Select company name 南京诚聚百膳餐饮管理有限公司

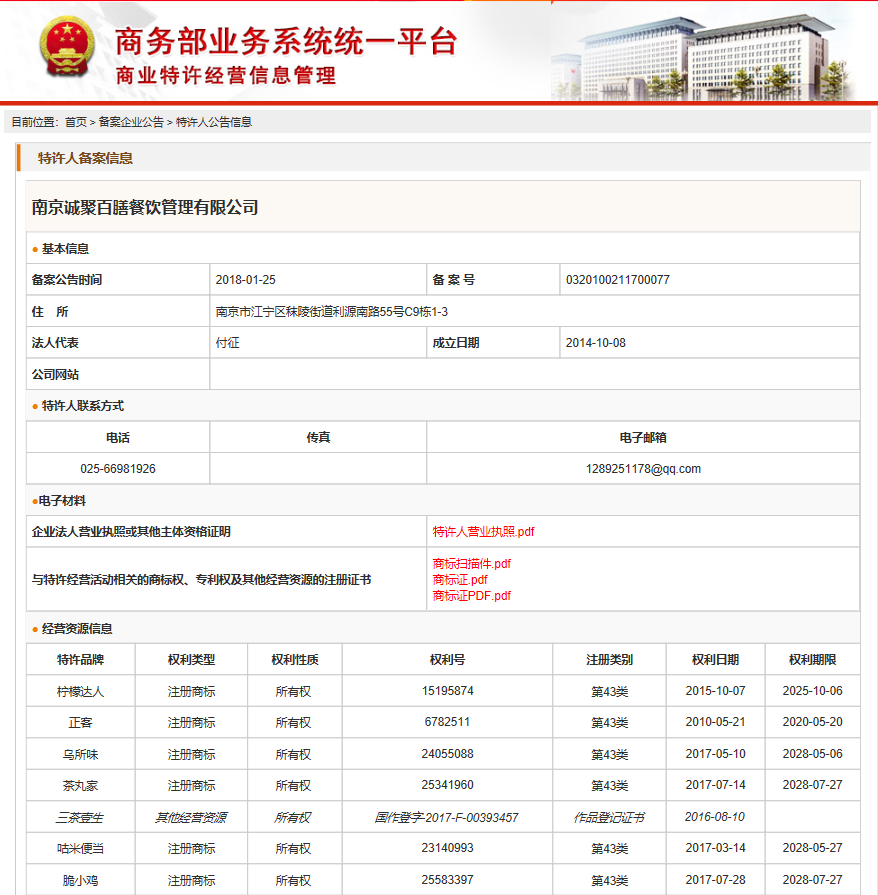(x=145, y=207)
